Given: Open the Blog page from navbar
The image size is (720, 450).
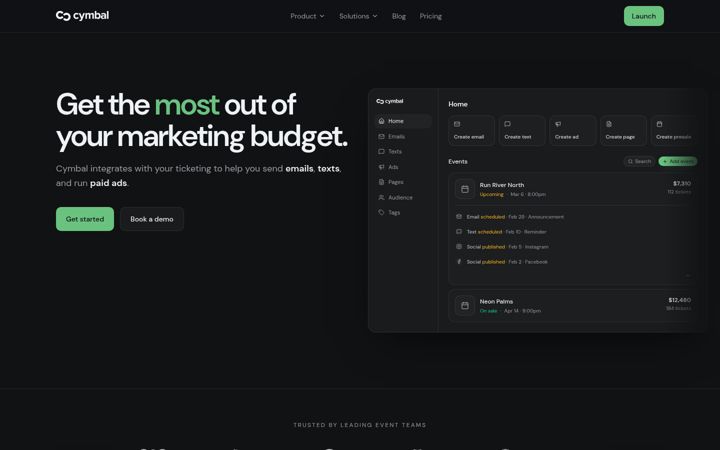Looking at the screenshot, I should point(399,16).
